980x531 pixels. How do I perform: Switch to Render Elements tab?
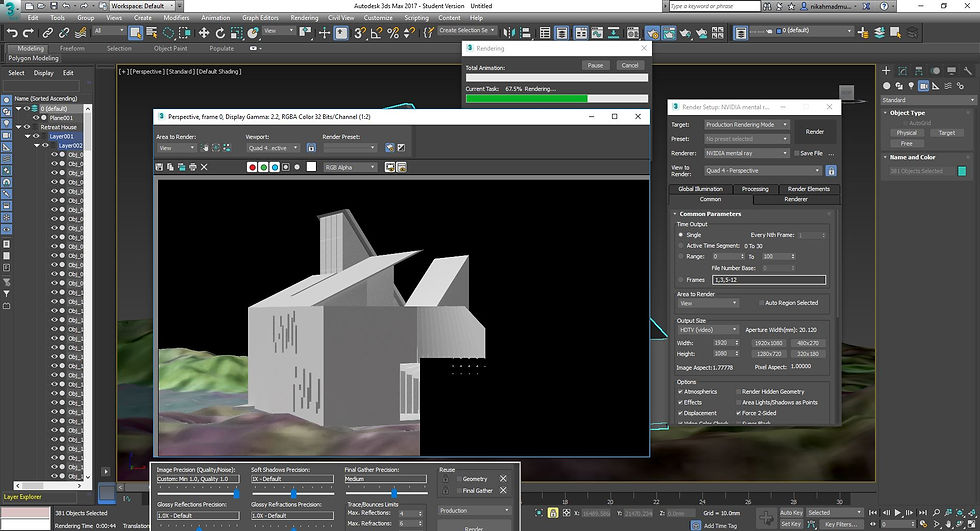click(808, 189)
